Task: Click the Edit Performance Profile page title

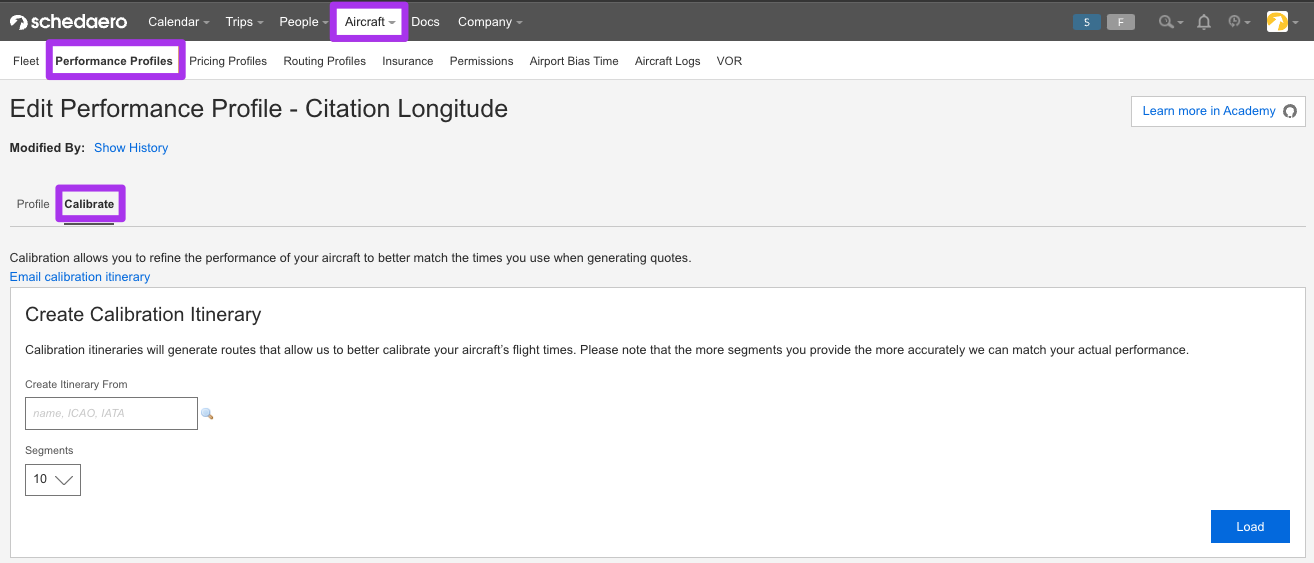Action: 259,108
